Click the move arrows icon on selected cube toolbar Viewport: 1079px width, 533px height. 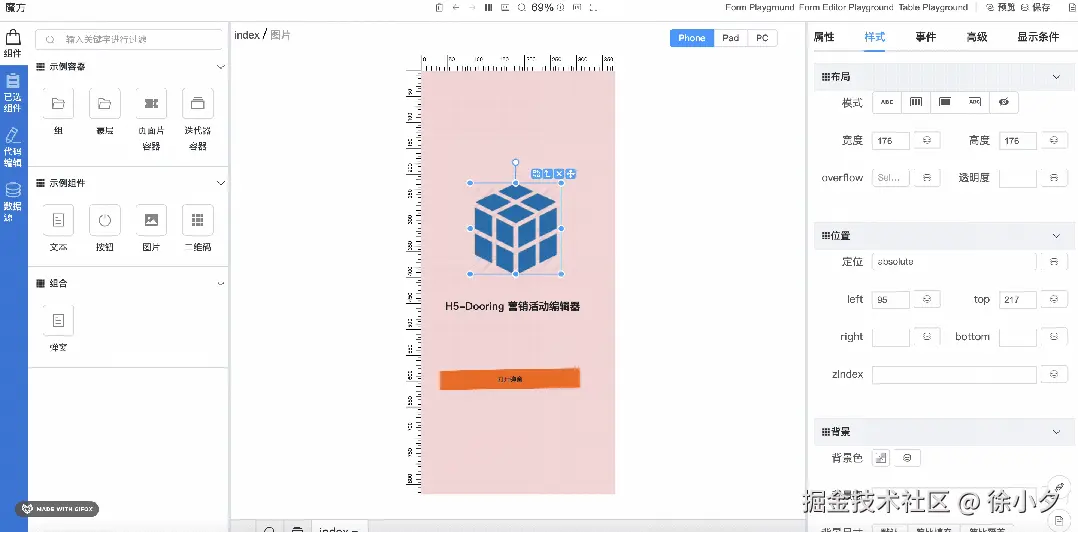(570, 174)
